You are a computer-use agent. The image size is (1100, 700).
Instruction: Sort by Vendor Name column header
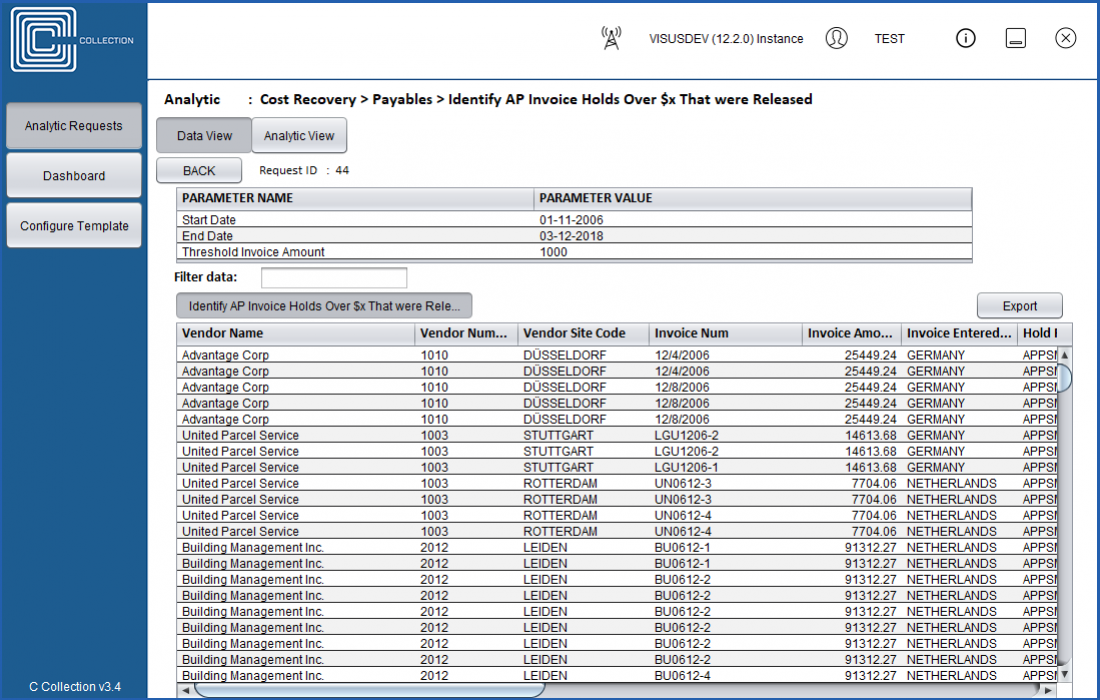(295, 334)
